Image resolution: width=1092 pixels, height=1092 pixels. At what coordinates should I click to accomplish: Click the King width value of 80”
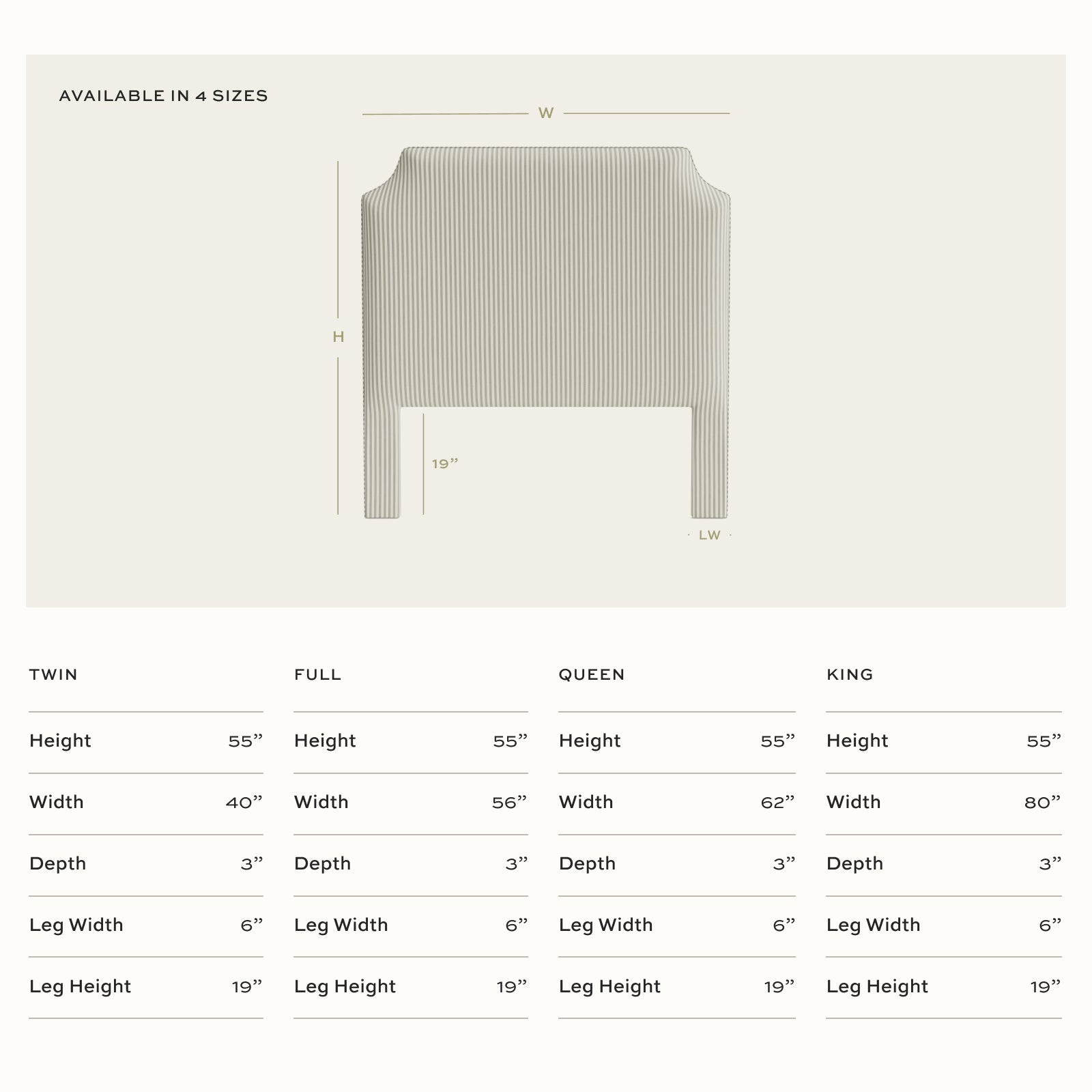[1043, 803]
